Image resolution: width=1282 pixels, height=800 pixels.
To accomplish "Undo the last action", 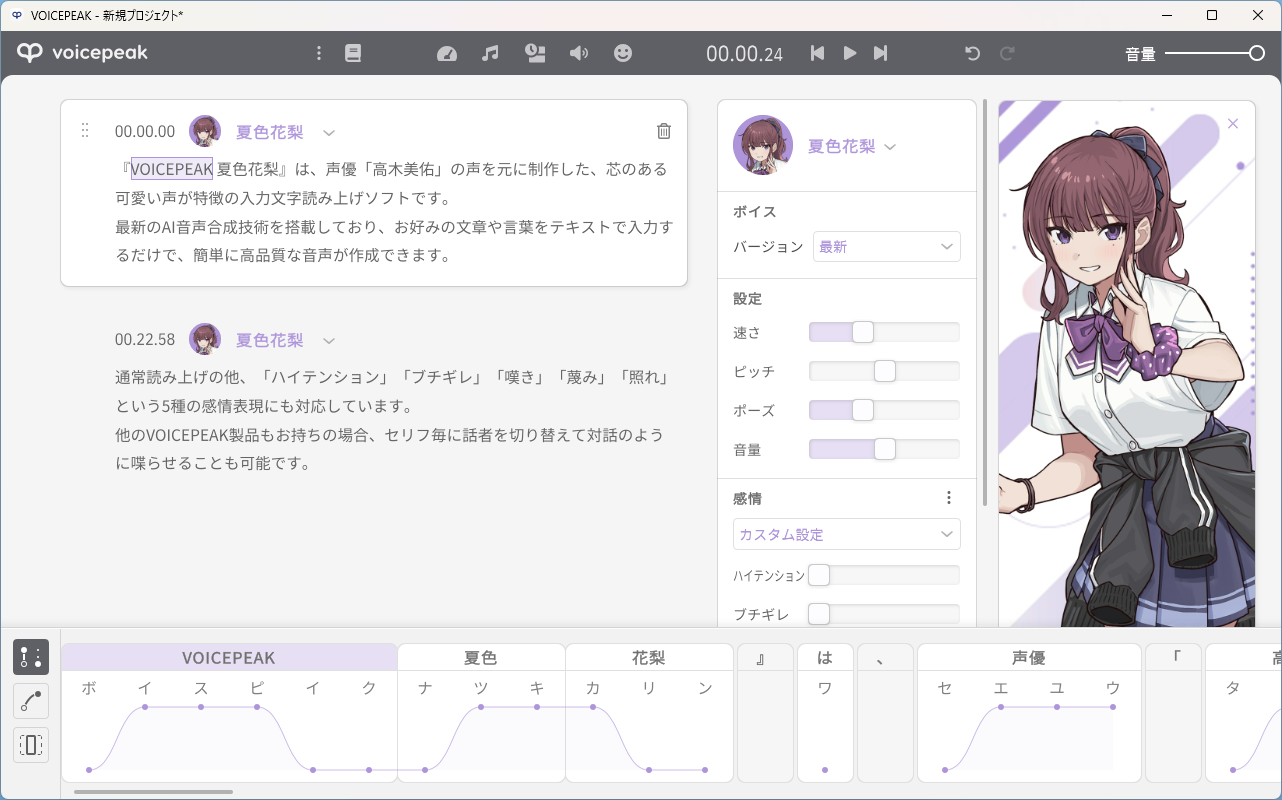I will [x=972, y=53].
